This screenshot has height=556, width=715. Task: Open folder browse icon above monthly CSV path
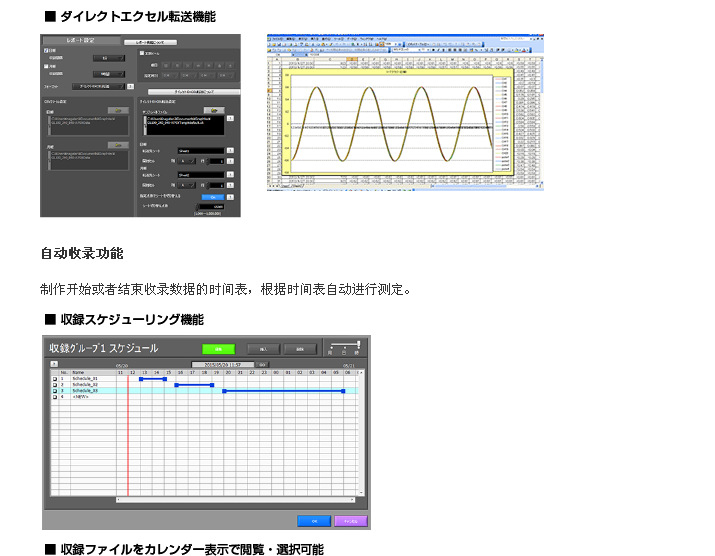pos(118,145)
